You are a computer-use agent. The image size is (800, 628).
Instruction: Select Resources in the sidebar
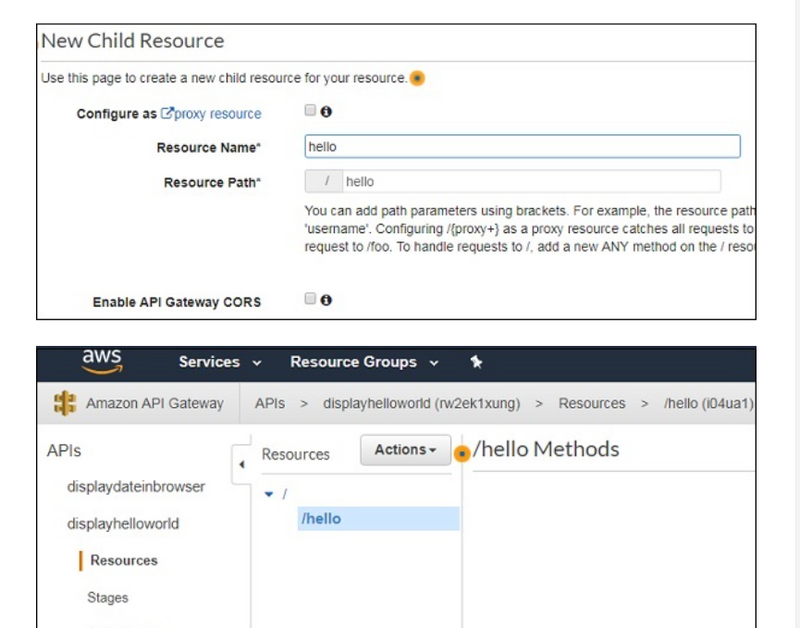pos(123,560)
